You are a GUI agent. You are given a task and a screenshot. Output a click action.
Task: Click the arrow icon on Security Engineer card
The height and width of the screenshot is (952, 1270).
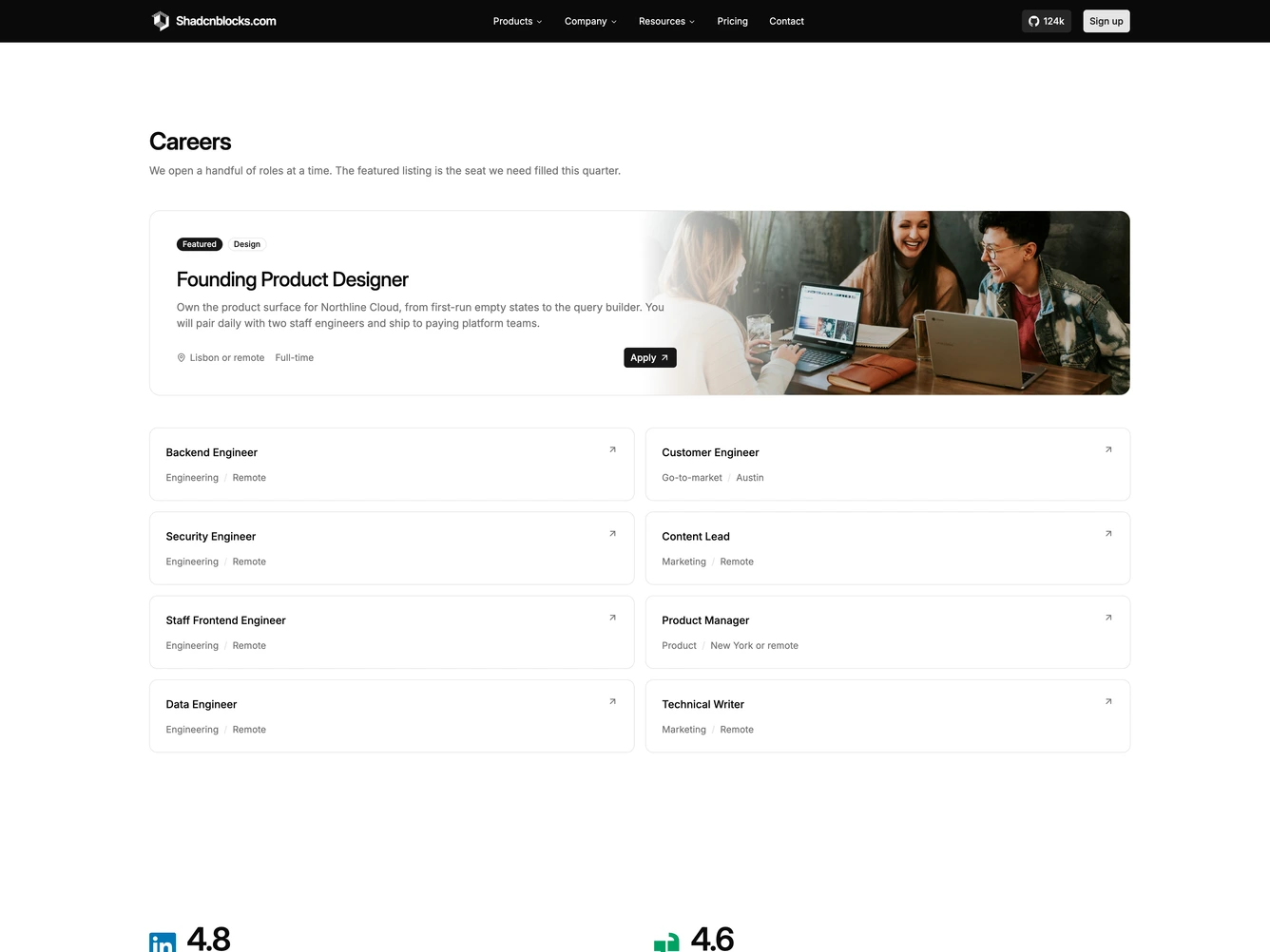coord(612,534)
